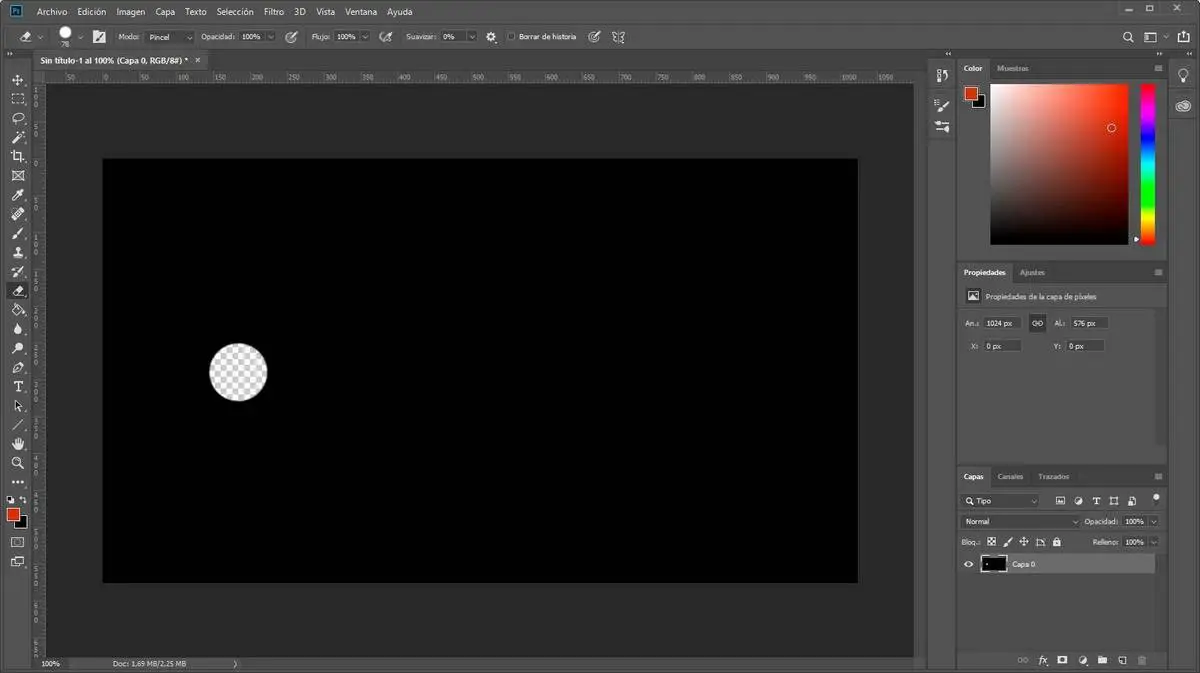Select the Paint Bucket tool

coord(17,310)
